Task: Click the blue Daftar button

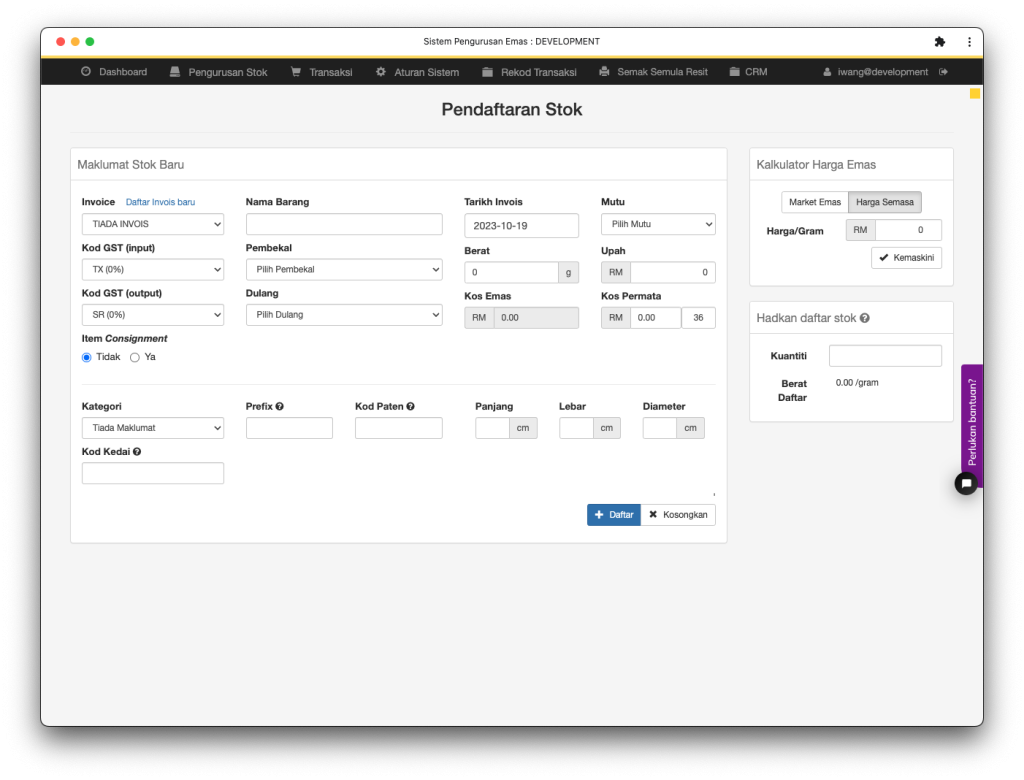Action: (613, 514)
